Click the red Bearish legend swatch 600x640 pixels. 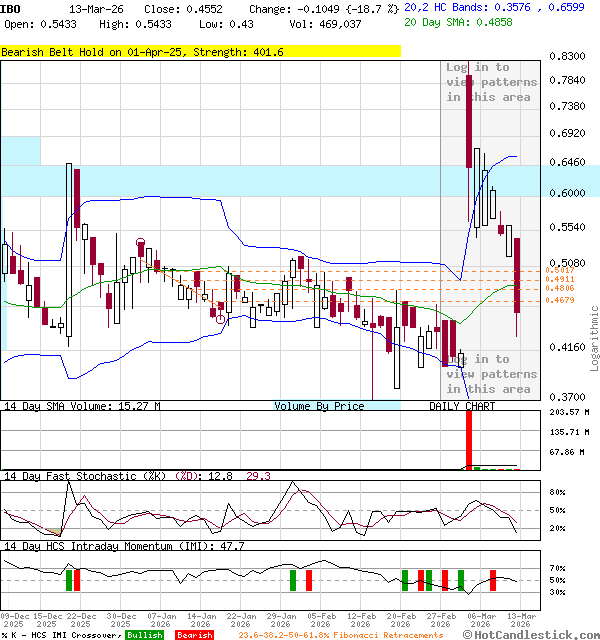(x=194, y=635)
